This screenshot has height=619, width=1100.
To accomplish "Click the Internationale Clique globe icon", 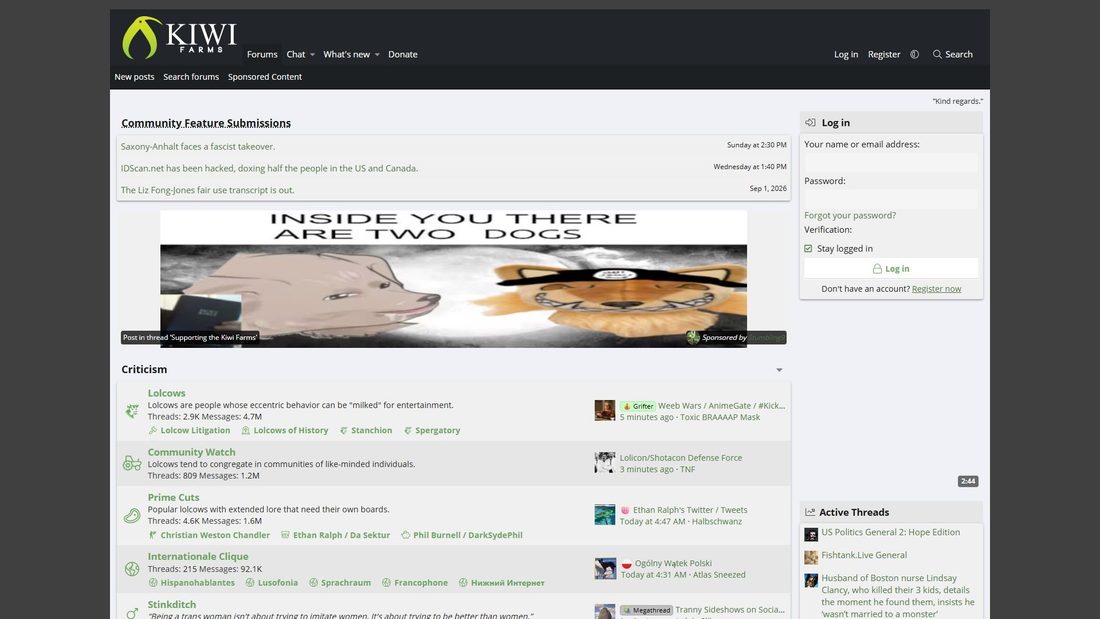I will point(132,568).
